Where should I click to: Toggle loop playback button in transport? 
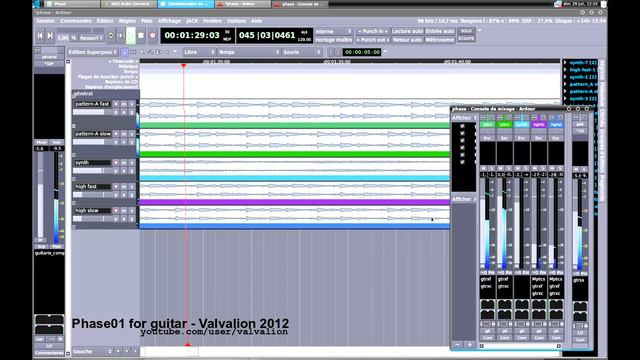111,36
